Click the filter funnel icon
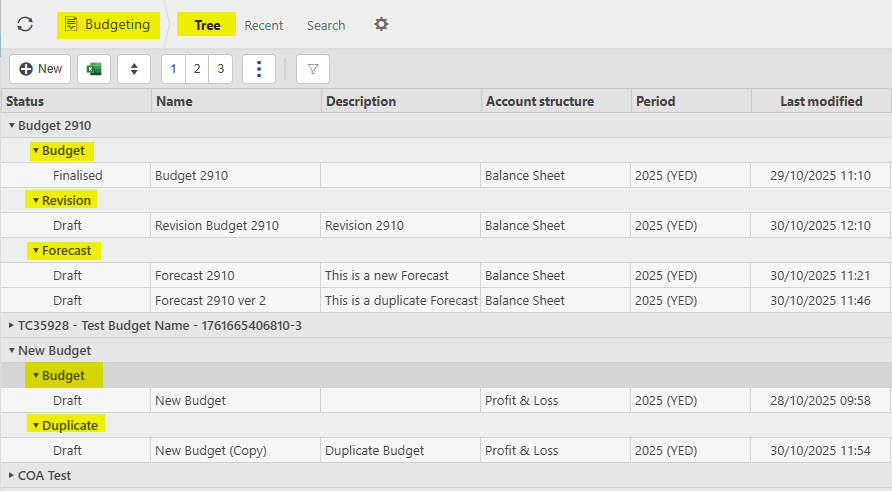892x491 pixels. coord(313,69)
